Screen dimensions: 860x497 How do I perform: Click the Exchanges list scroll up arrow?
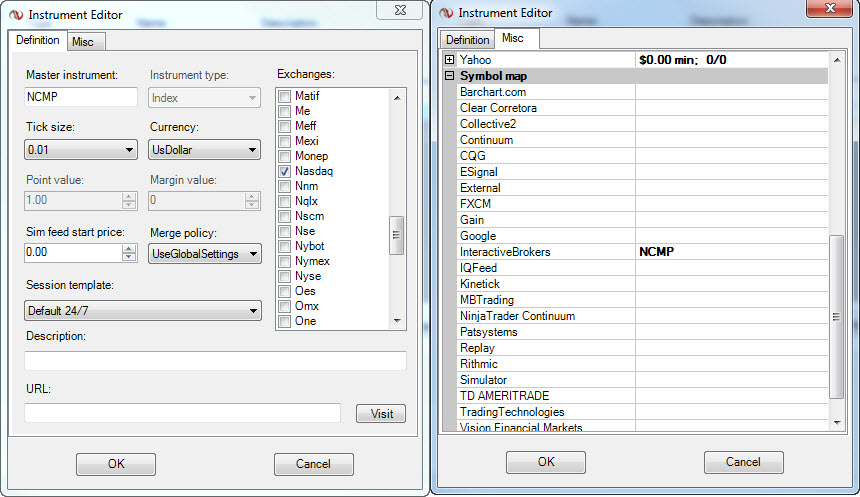(x=397, y=98)
